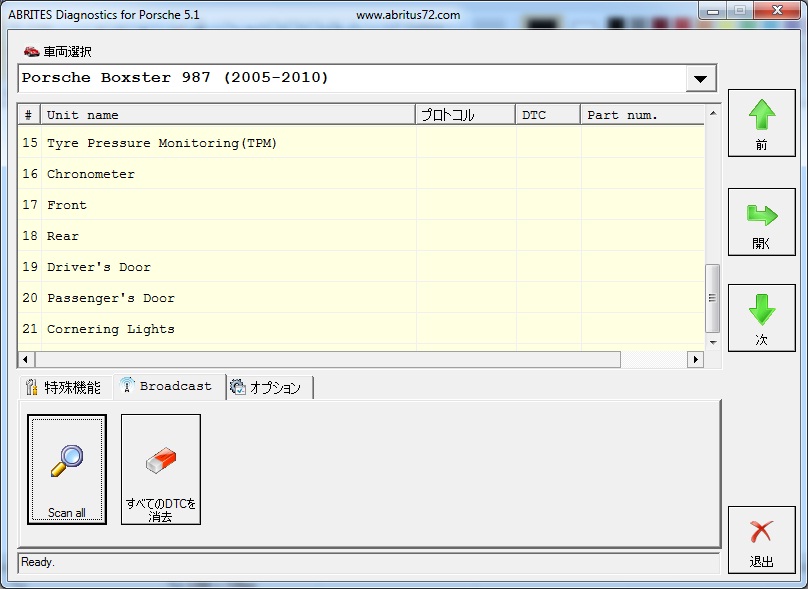Select the Driver's Door row
Viewport: 808px width, 589px height.
361,266
